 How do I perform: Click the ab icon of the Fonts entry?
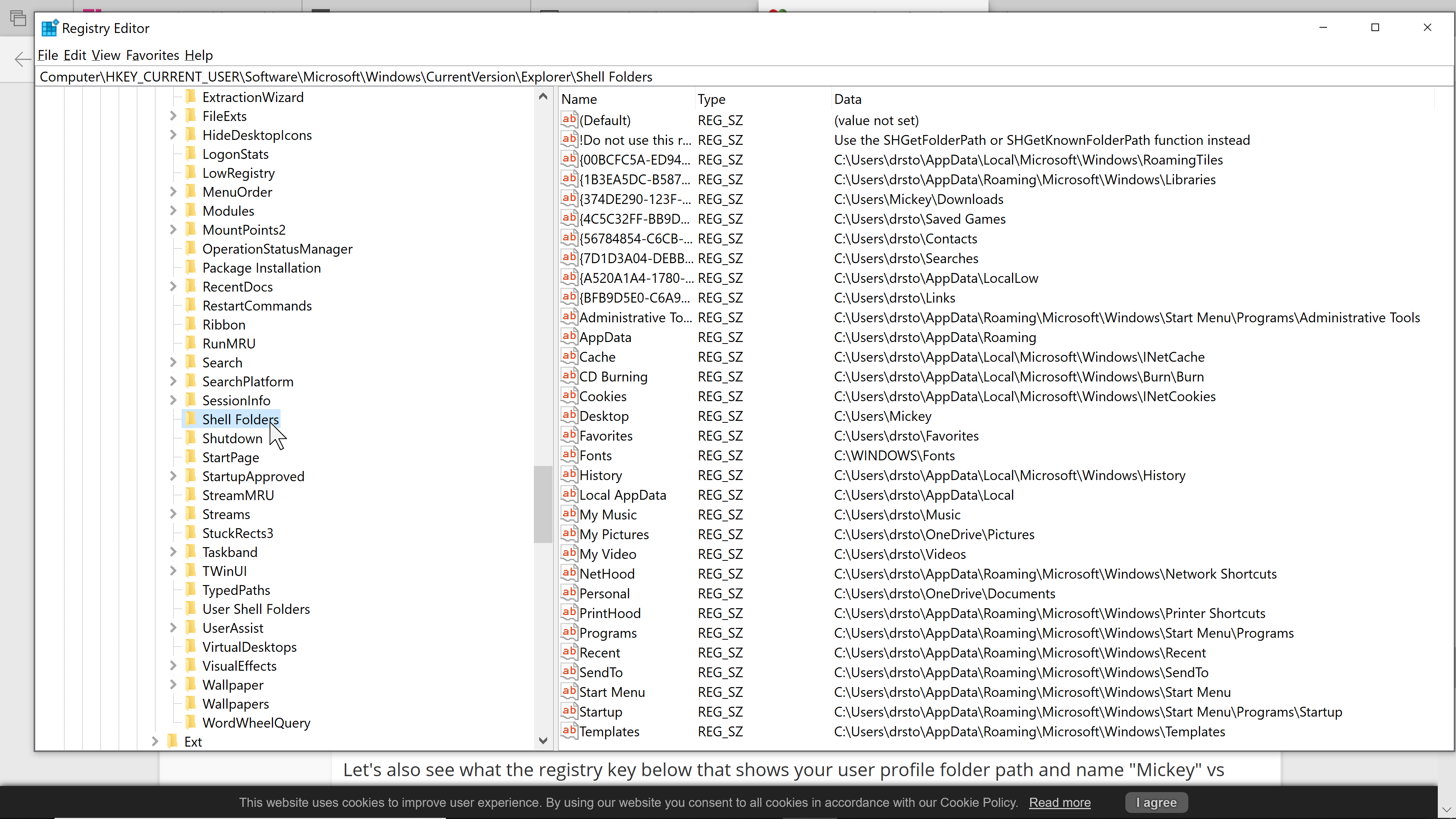coord(569,455)
